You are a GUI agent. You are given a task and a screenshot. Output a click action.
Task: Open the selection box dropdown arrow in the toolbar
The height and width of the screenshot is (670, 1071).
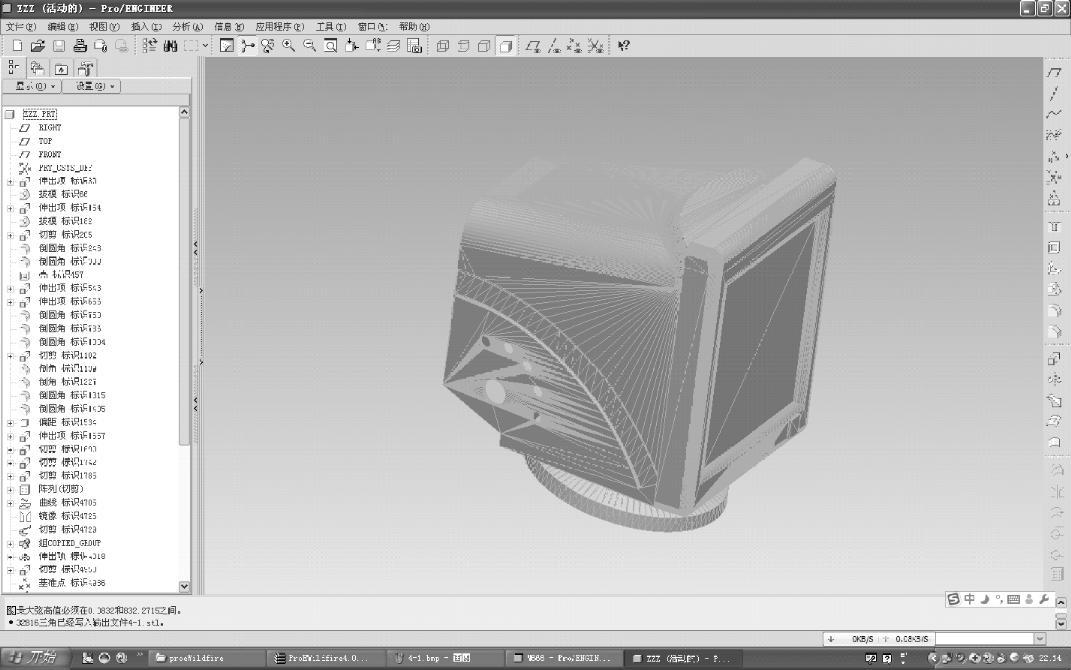point(205,46)
